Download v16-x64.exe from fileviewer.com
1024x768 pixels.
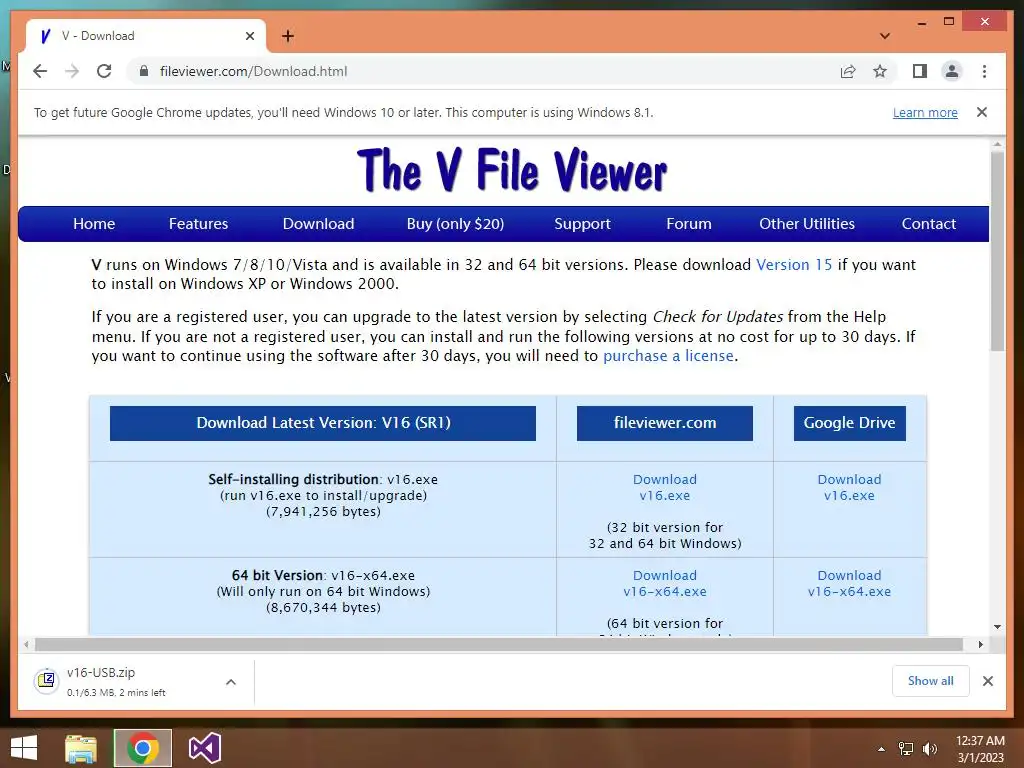(665, 583)
